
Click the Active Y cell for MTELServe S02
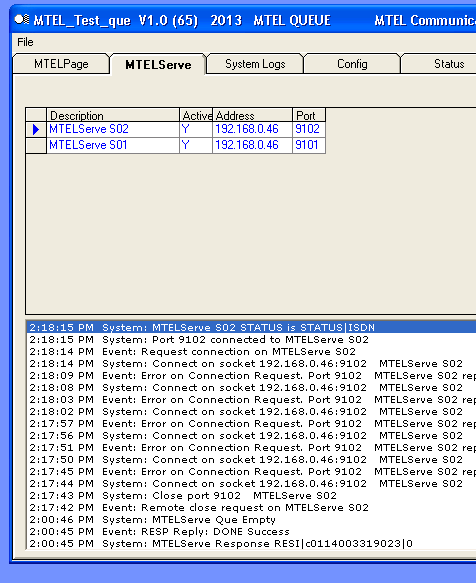pyautogui.click(x=196, y=129)
